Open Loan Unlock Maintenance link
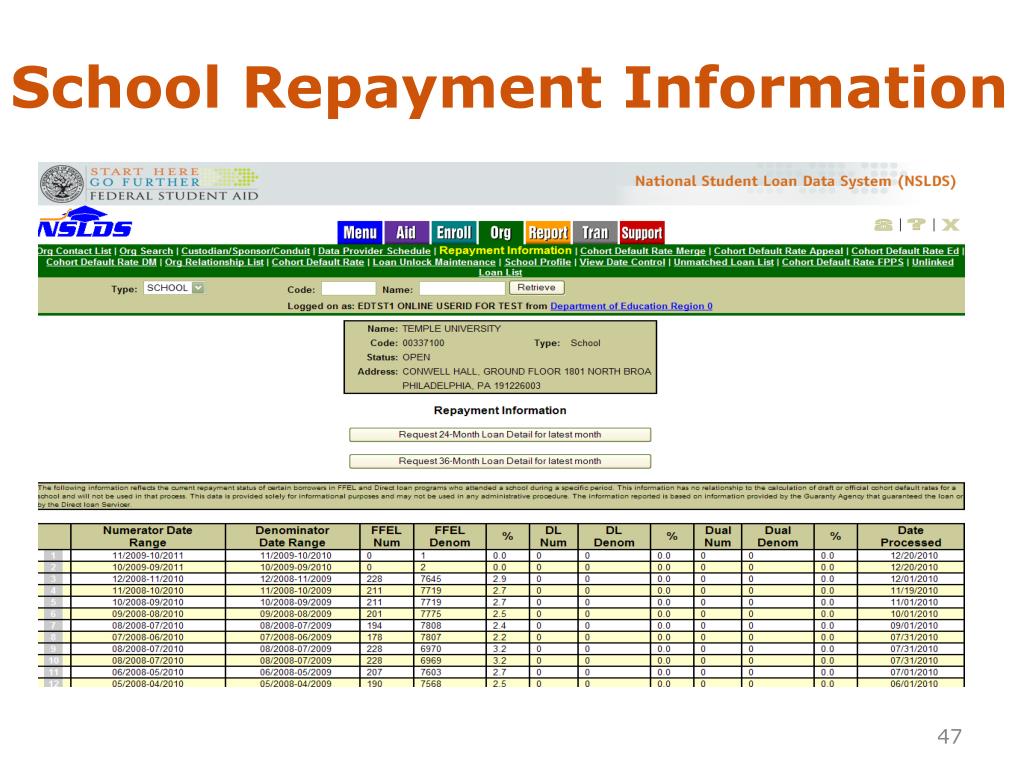Viewport: 1024px width, 768px height. click(434, 262)
